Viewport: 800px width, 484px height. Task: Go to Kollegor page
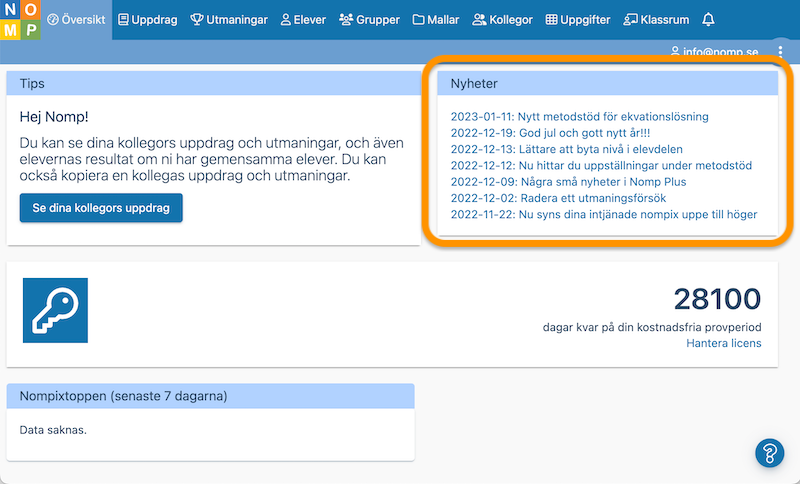click(503, 20)
